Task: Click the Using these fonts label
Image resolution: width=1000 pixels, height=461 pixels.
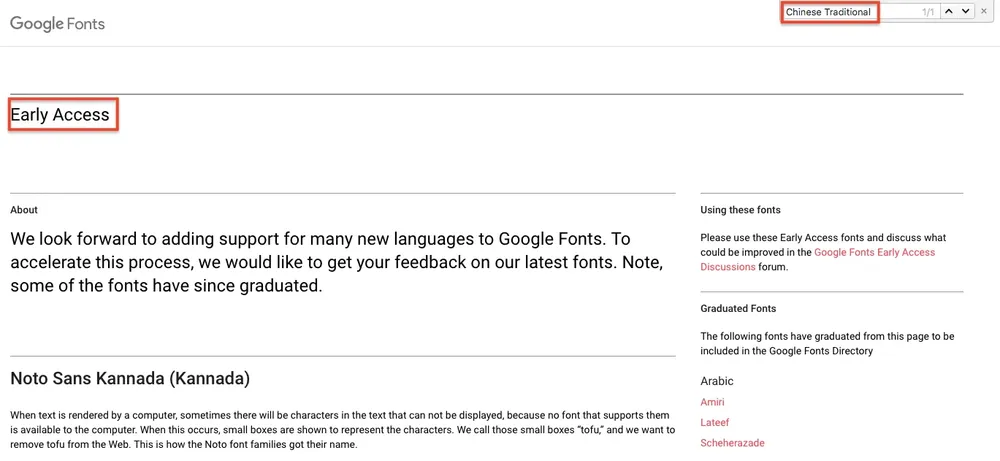Action: pyautogui.click(x=740, y=210)
